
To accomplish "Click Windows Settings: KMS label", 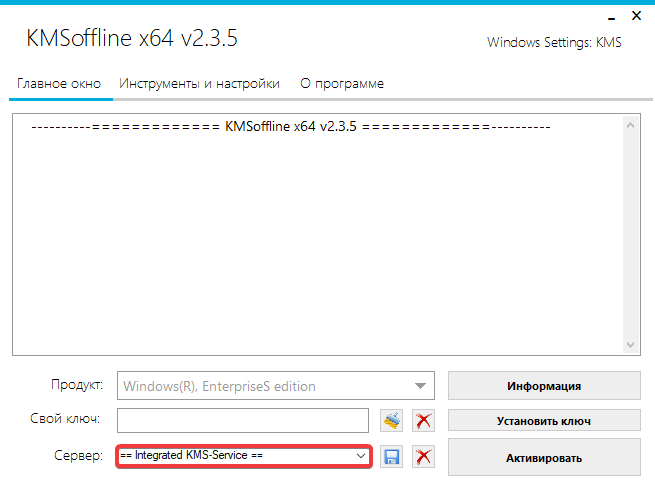I will pyautogui.click(x=554, y=43).
